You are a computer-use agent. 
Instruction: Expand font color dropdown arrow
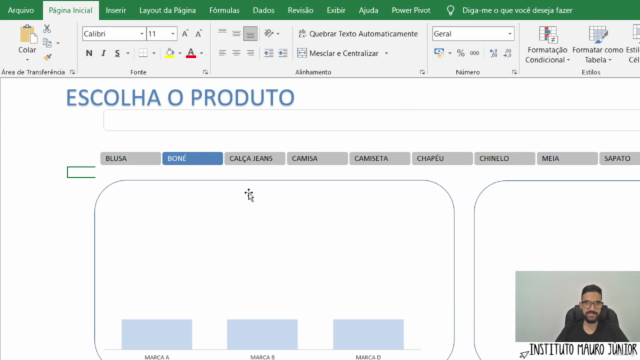[201, 53]
